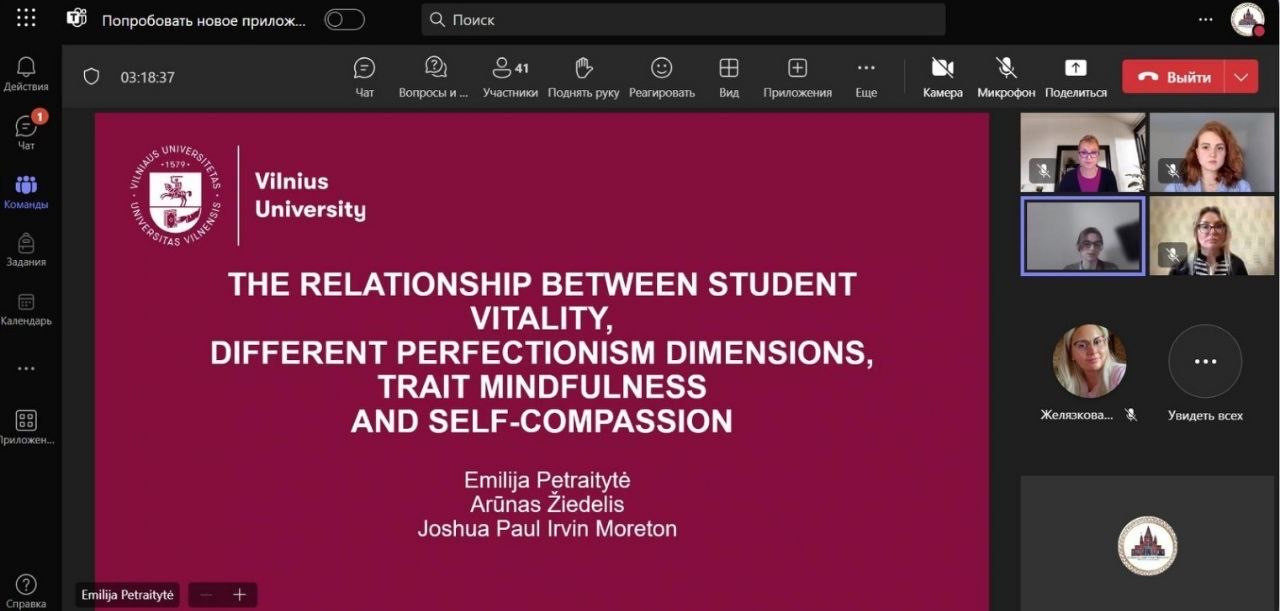Open the Questions and answers panel

(x=434, y=76)
